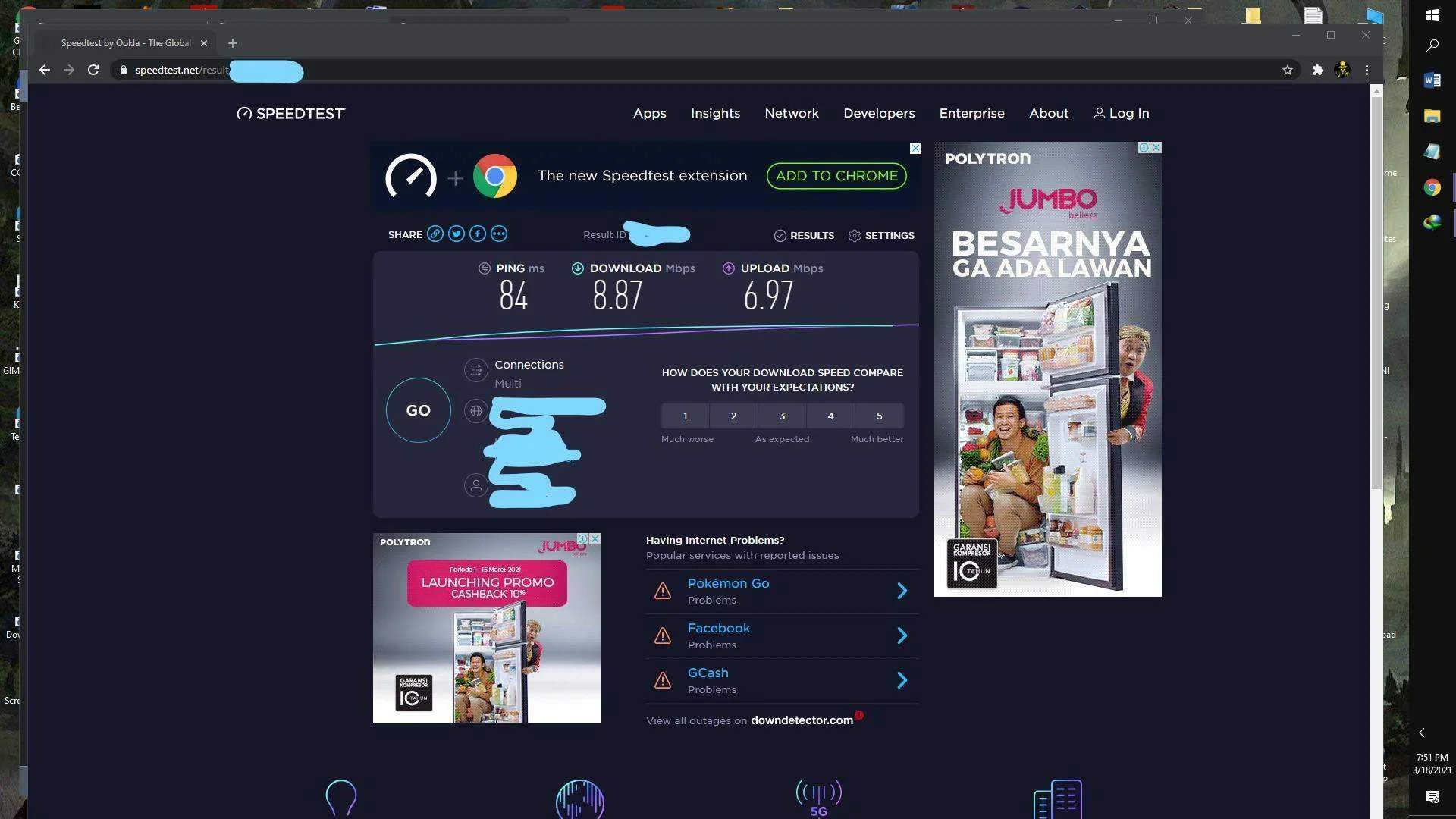This screenshot has width=1456, height=819.
Task: Start test with GO button
Action: click(x=419, y=410)
